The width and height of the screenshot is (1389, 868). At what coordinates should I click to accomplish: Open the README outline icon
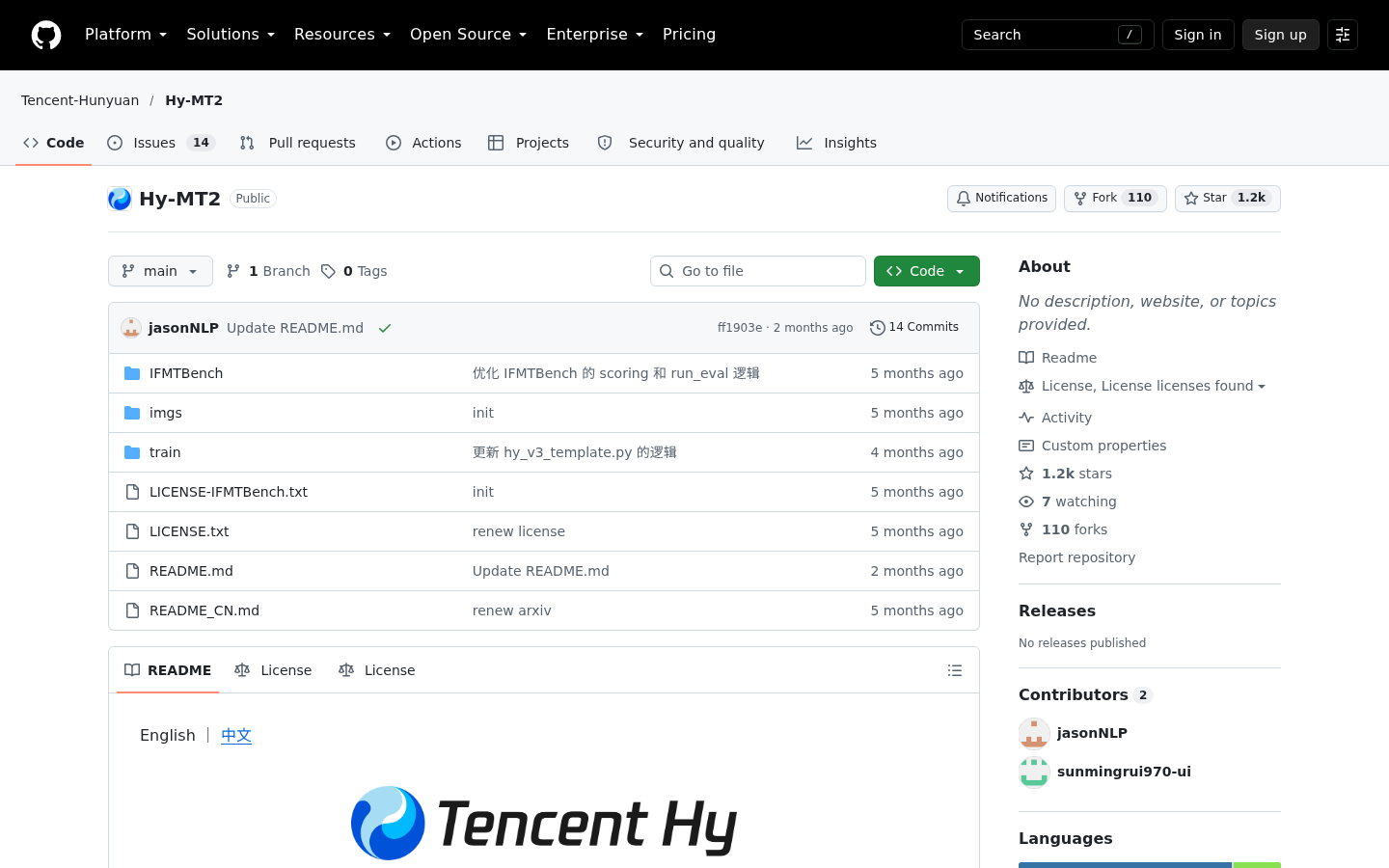pos(955,670)
